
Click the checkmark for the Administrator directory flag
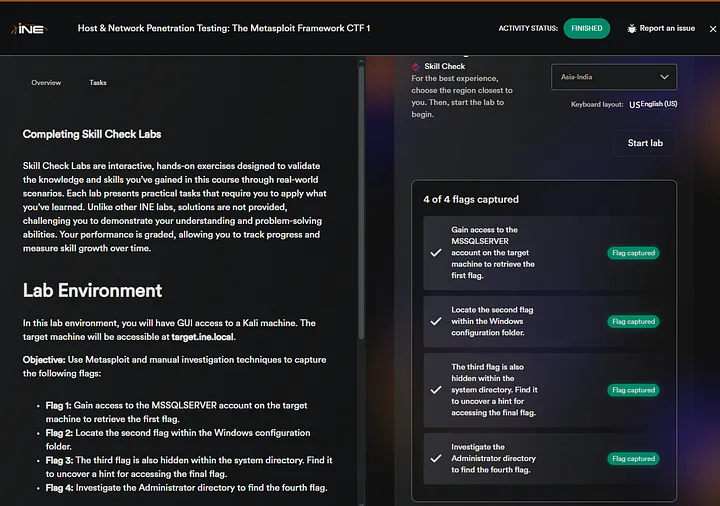click(436, 458)
